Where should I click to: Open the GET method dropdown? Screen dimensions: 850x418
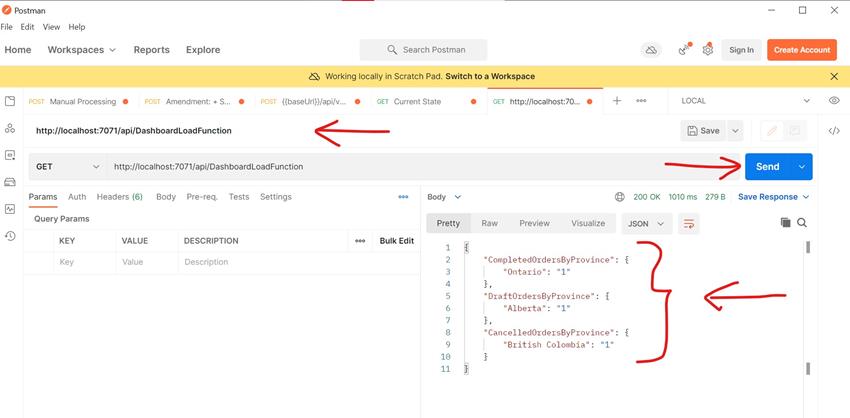point(68,167)
